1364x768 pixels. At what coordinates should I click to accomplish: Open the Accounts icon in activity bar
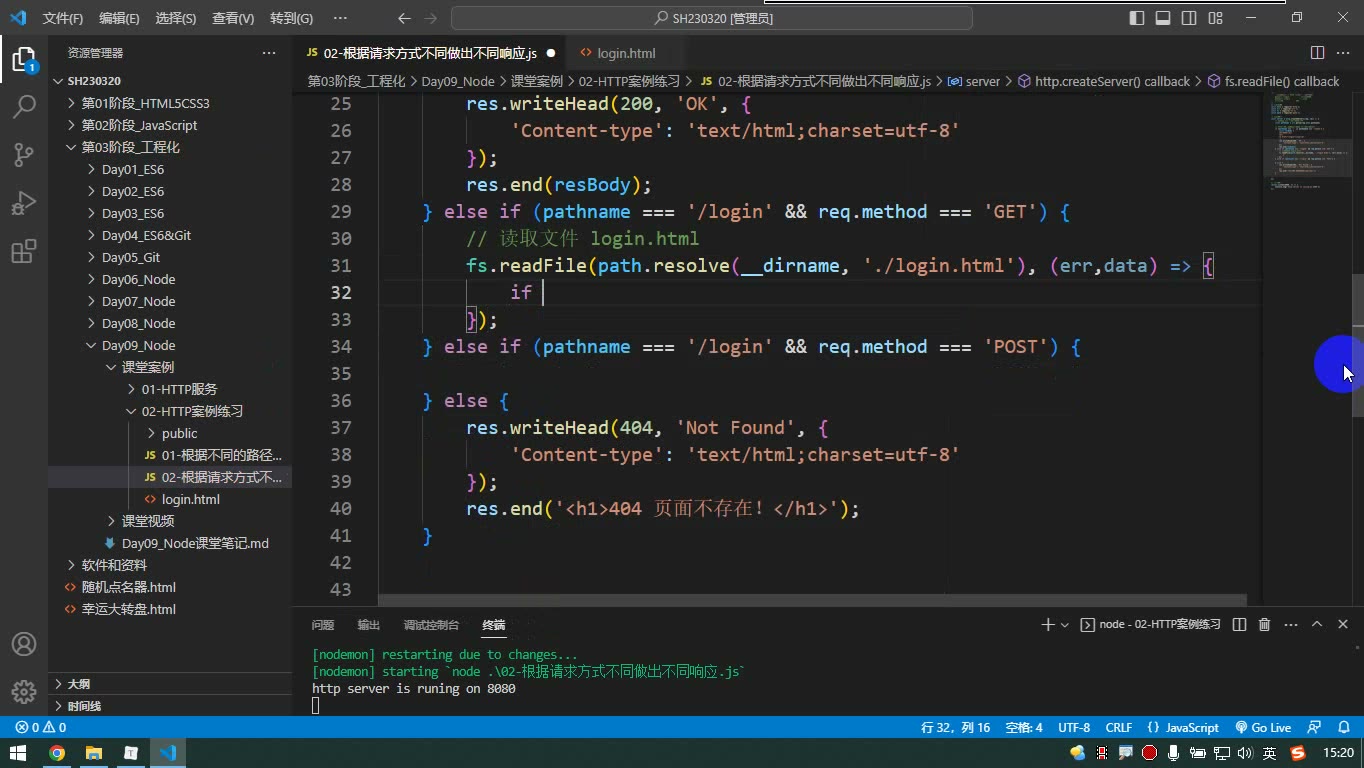click(24, 644)
